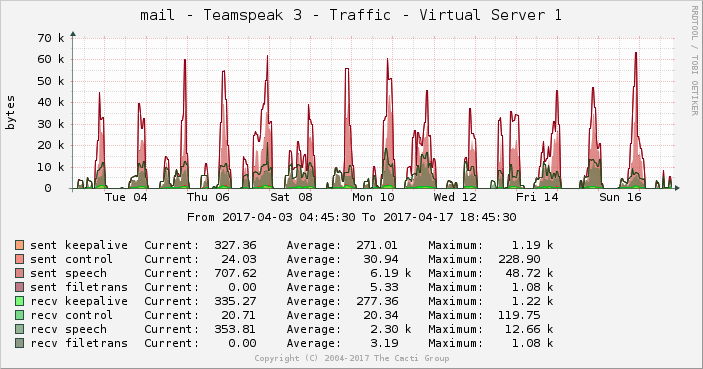Click the Cacti Group copyright text
703x369 pixels.
[352, 358]
